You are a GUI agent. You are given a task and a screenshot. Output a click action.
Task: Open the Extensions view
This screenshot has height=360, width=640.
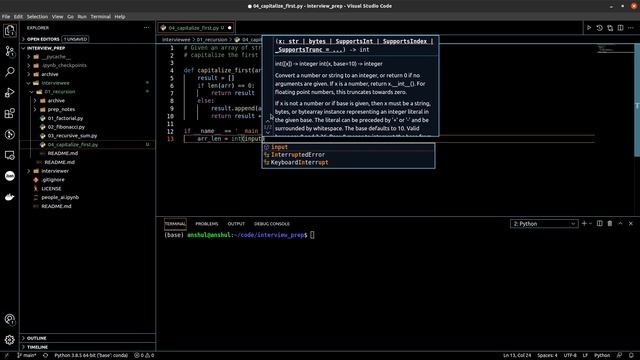coord(10,113)
